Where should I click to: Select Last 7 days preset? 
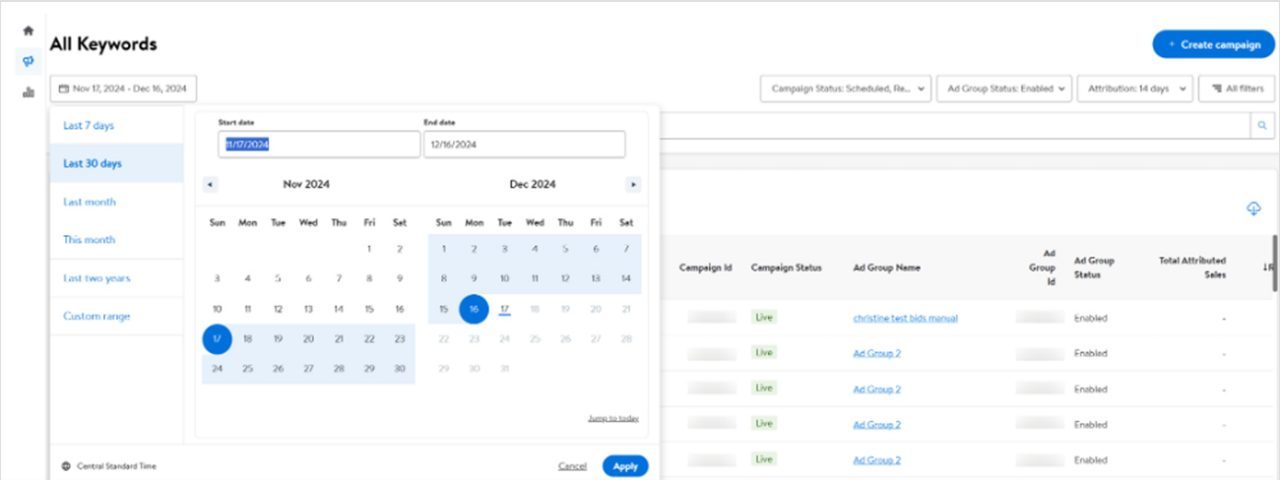click(x=116, y=125)
